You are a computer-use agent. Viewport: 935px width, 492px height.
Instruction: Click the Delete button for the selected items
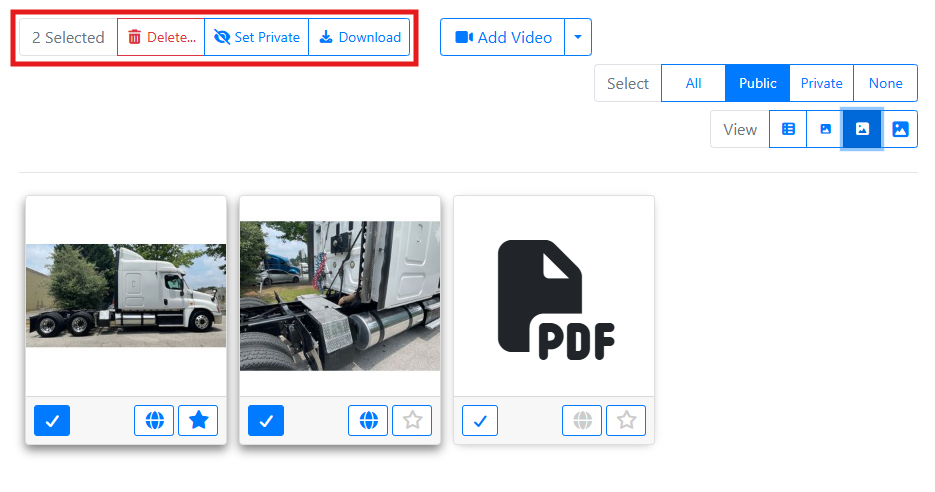click(161, 37)
